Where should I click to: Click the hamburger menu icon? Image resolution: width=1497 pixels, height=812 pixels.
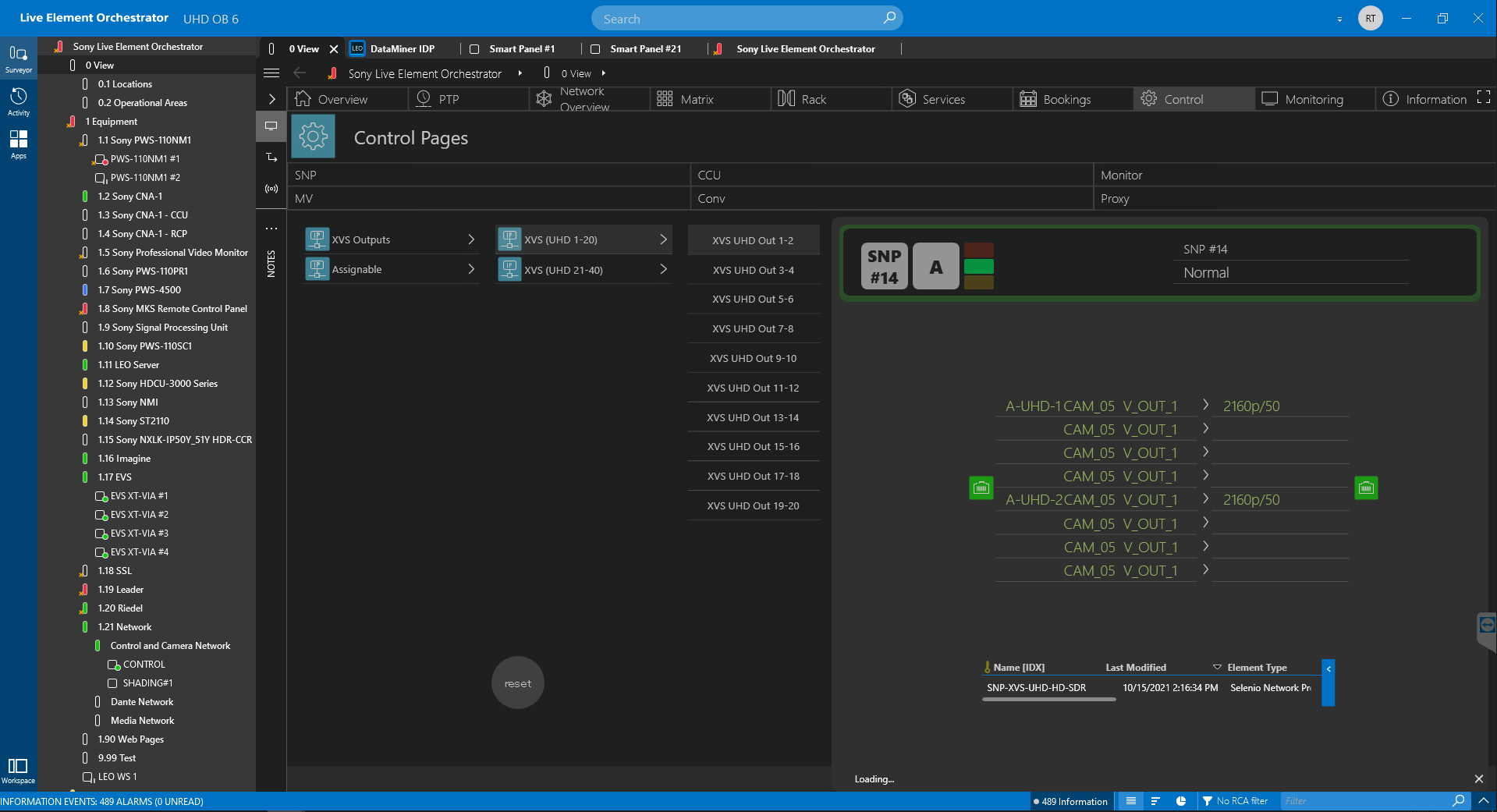pyautogui.click(x=271, y=73)
